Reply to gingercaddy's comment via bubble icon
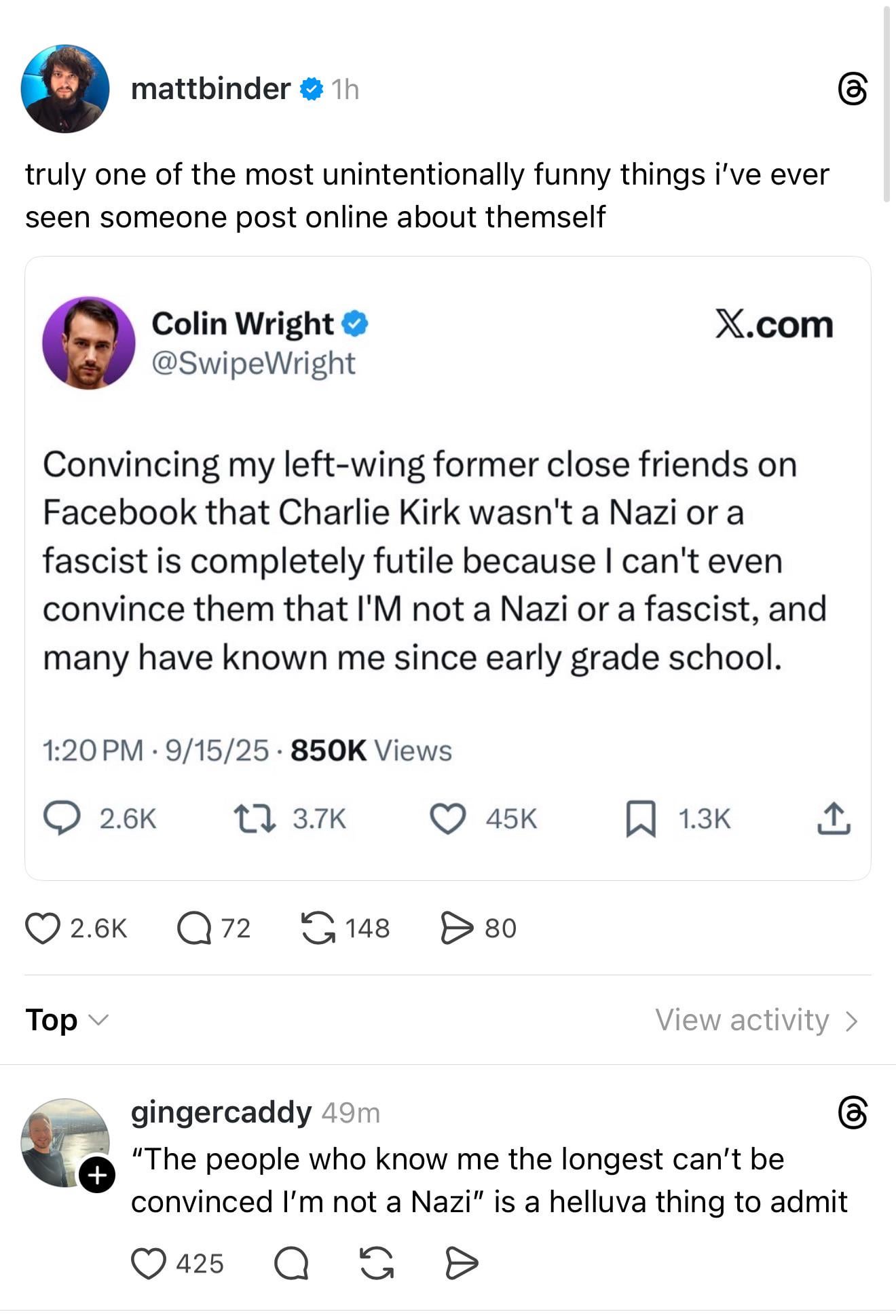 (x=291, y=1264)
